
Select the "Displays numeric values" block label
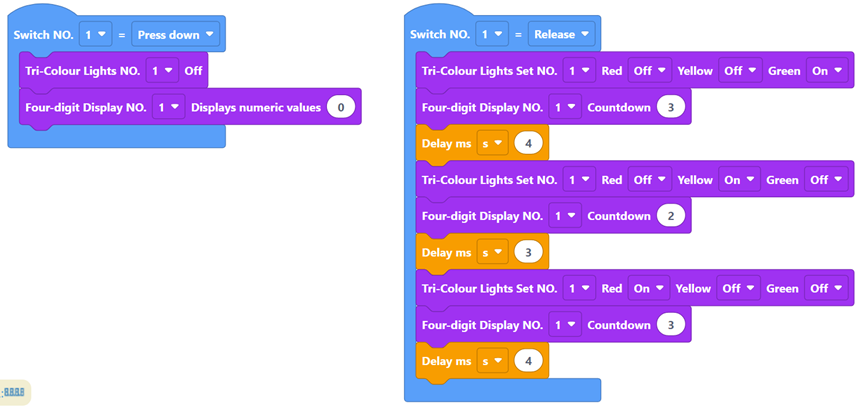coord(255,107)
